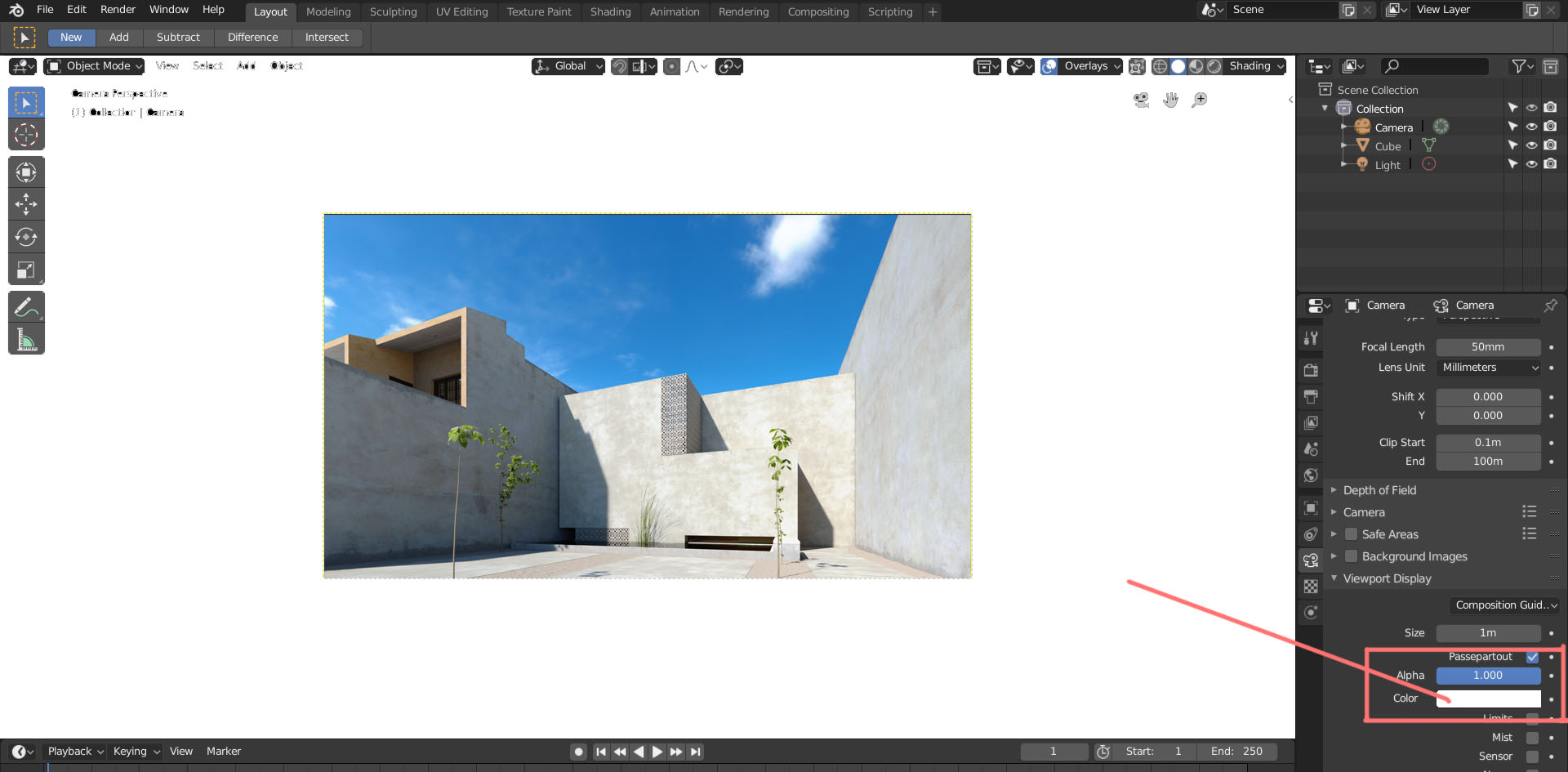Expand the Depth of Field panel
The width and height of the screenshot is (1568, 772).
tap(1379, 490)
